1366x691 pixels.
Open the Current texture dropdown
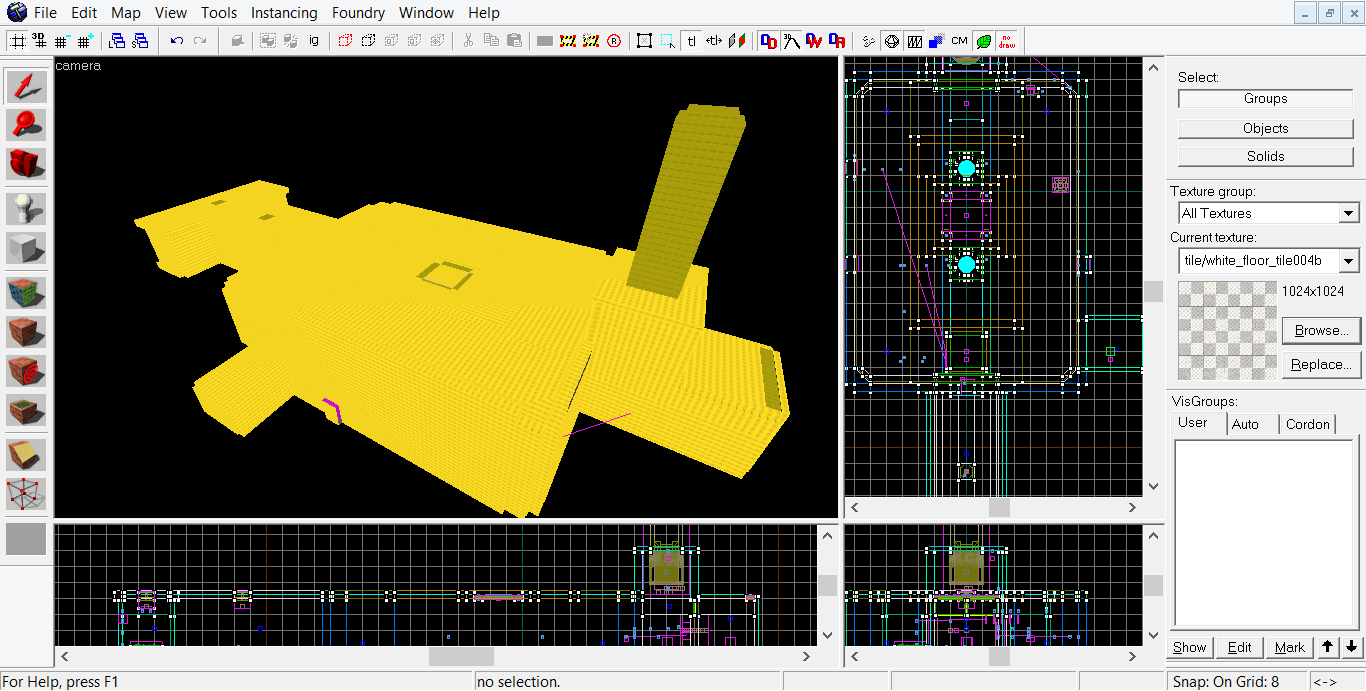tap(1348, 261)
